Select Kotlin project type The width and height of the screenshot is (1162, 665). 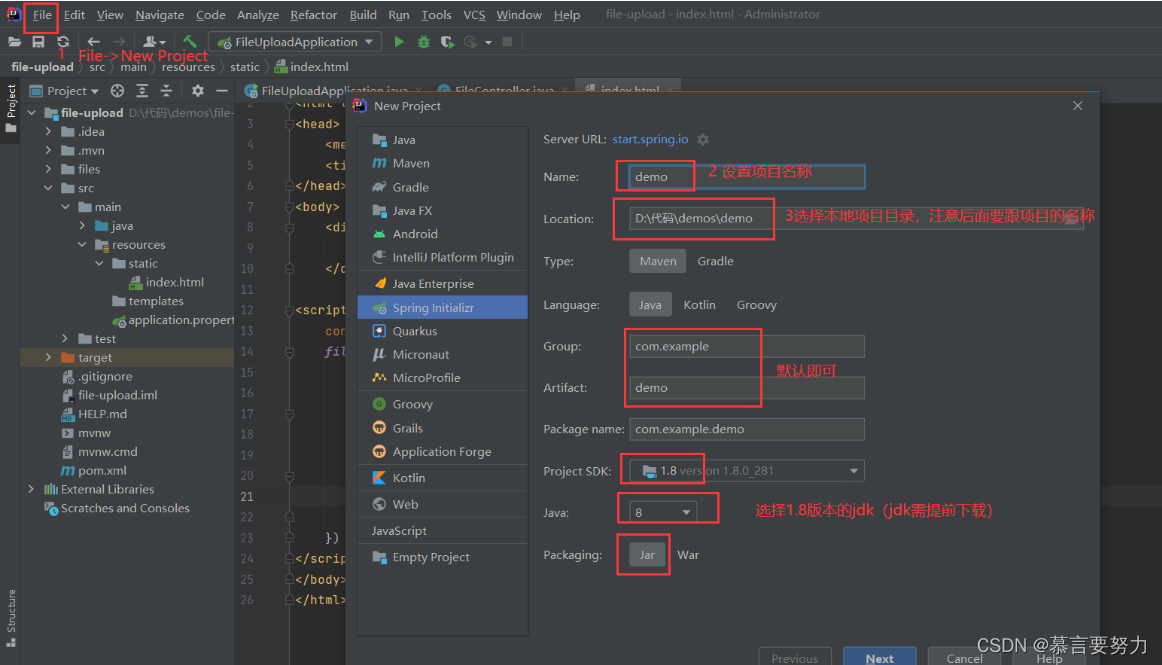pyautogui.click(x=442, y=477)
